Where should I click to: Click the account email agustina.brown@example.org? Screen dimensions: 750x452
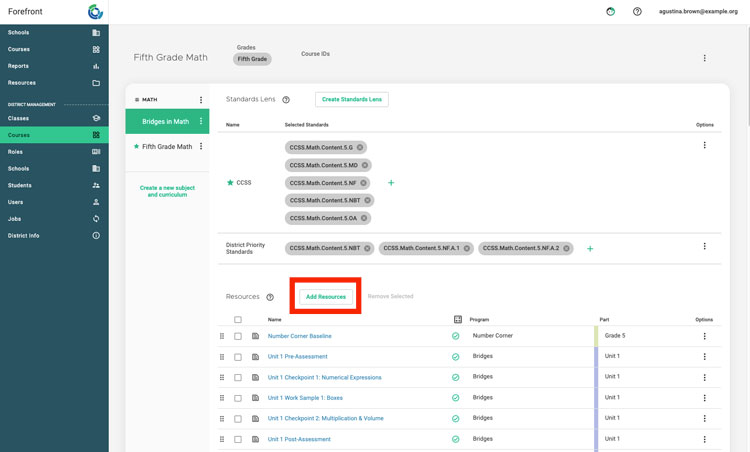698,11
